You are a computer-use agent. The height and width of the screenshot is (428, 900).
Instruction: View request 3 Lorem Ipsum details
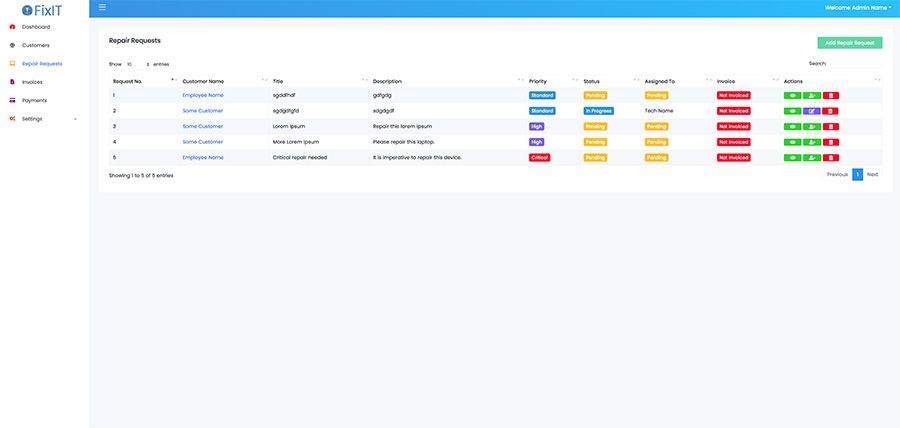[x=792, y=126]
